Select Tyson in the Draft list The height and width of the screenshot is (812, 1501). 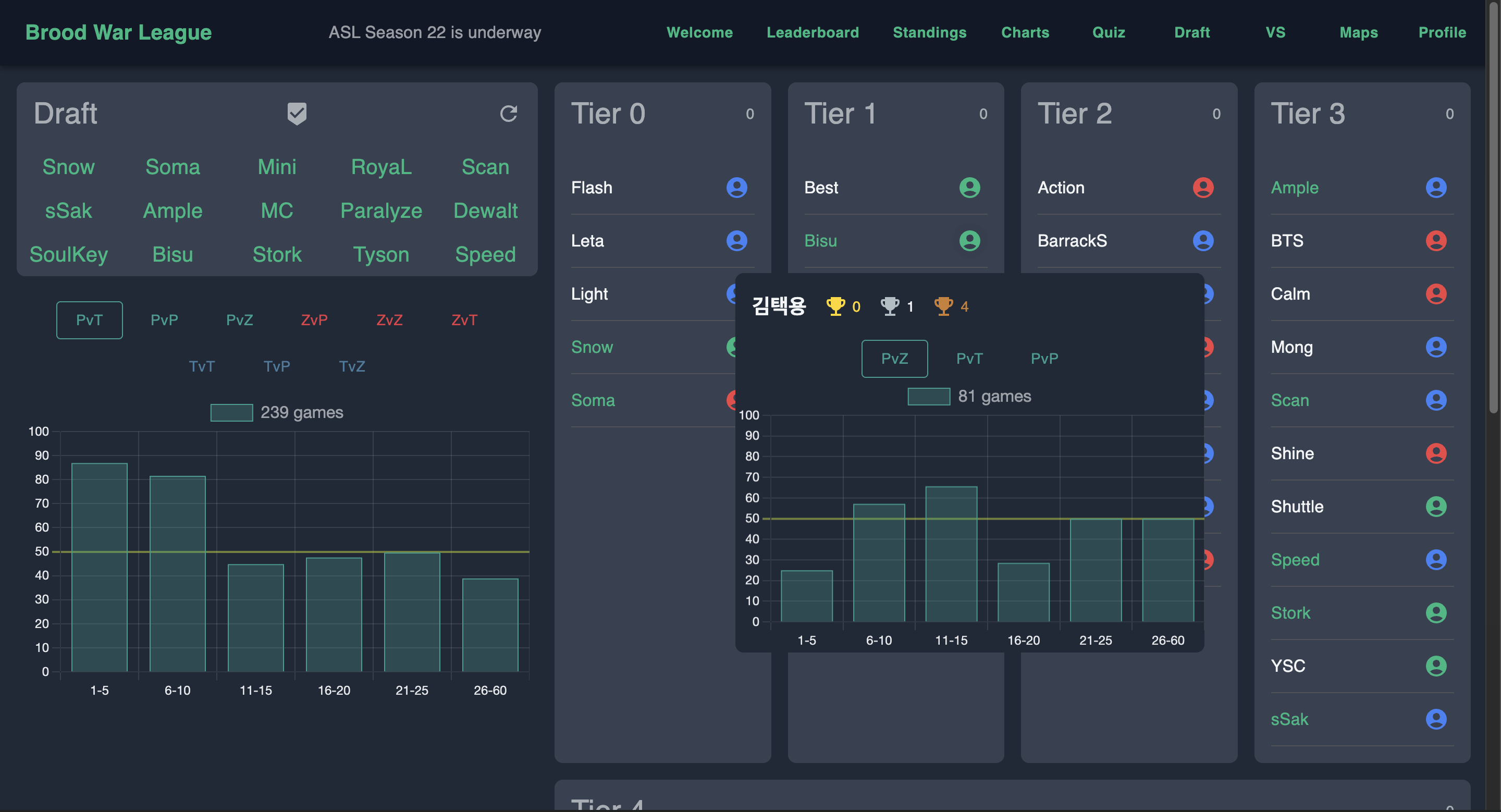[x=381, y=254]
